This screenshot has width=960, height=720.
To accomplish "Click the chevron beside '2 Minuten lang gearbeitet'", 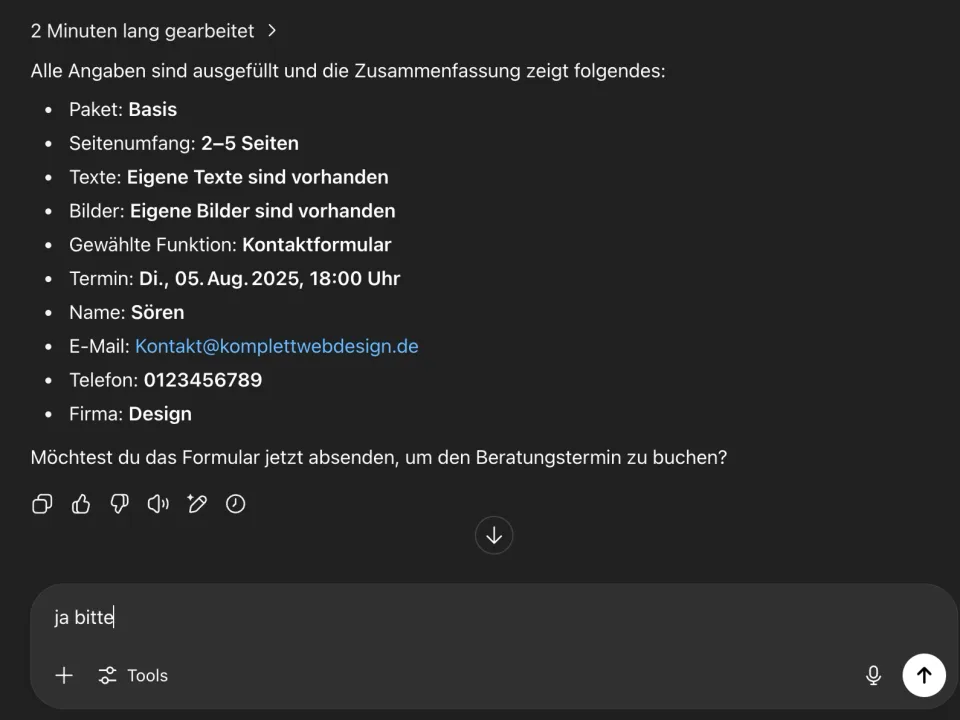I will click(x=272, y=31).
